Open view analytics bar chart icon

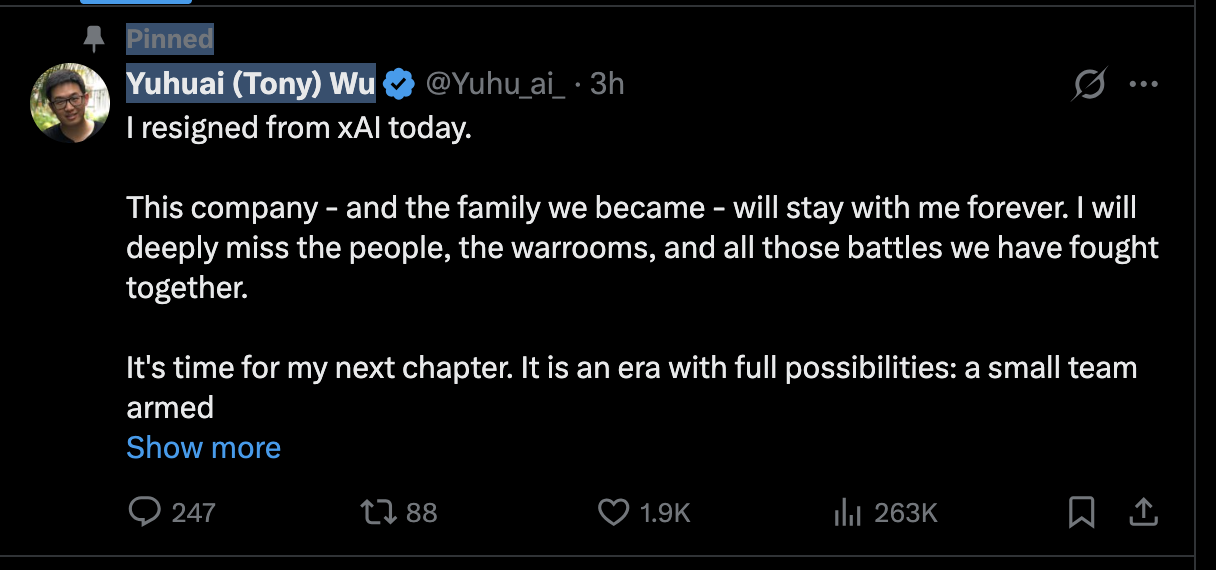point(848,513)
